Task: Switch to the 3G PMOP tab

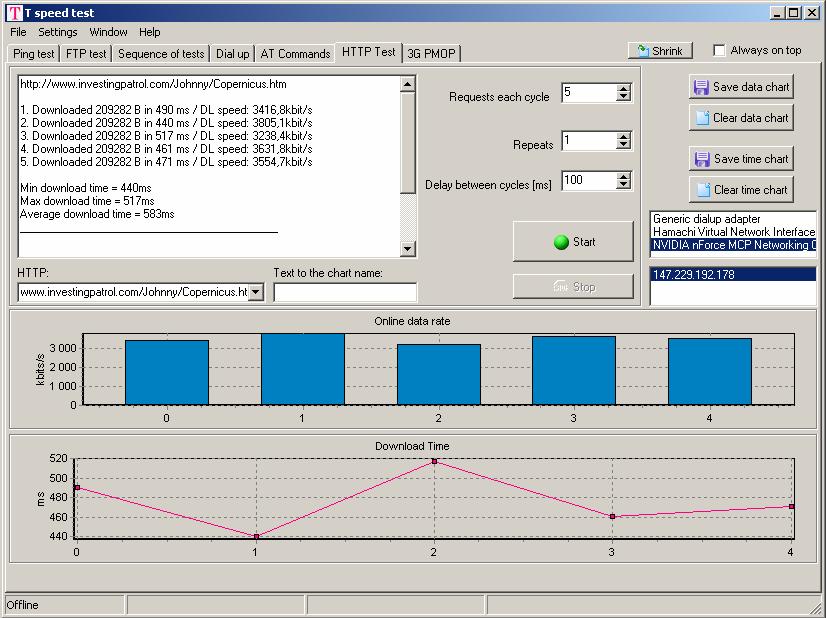Action: [x=431, y=54]
